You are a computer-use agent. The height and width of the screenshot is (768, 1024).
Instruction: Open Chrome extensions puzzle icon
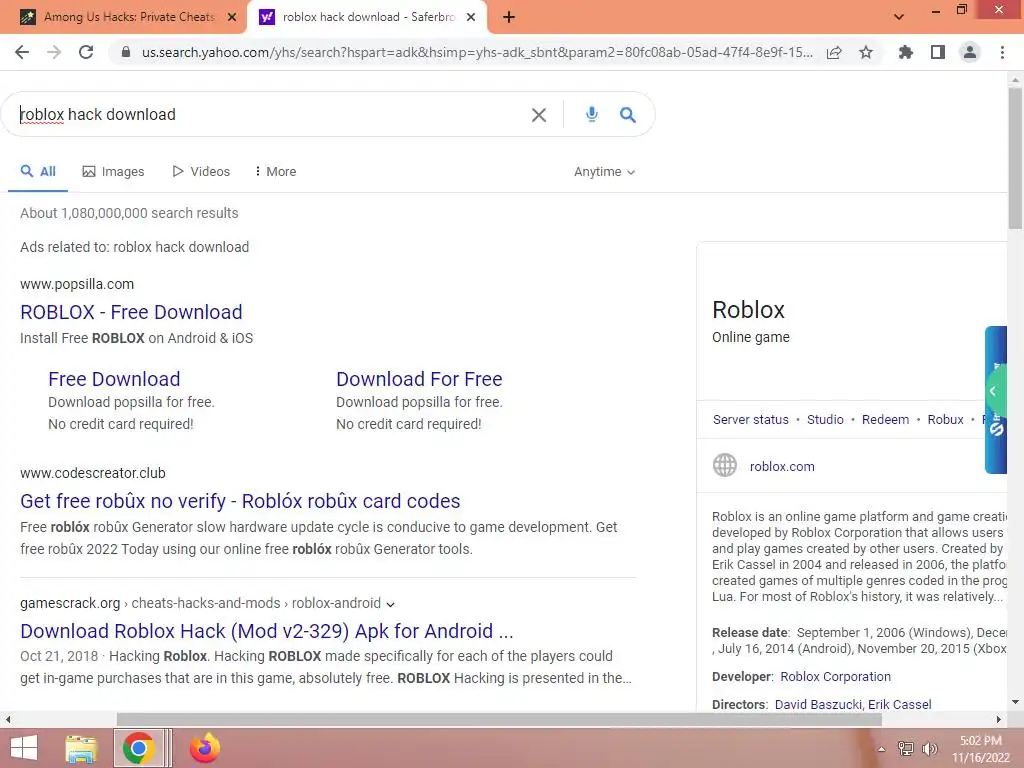[x=906, y=52]
